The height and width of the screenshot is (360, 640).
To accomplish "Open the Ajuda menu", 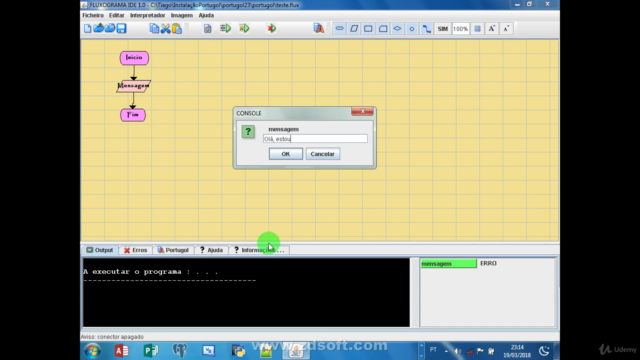I will point(206,15).
